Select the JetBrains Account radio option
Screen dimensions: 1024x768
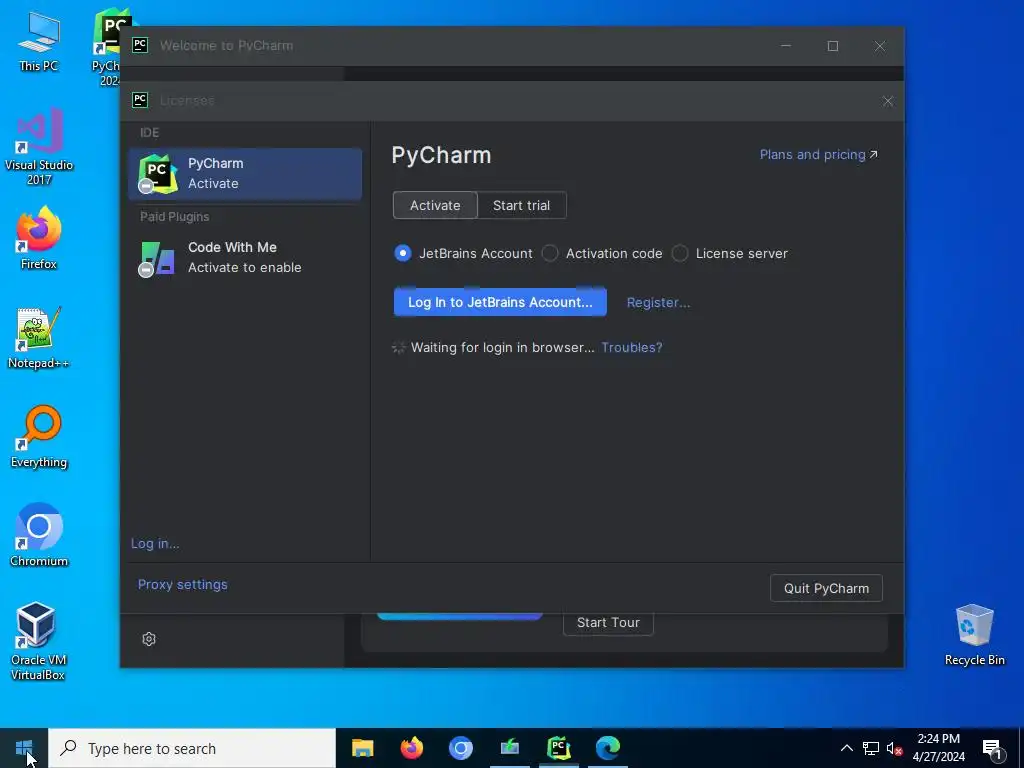(463, 253)
